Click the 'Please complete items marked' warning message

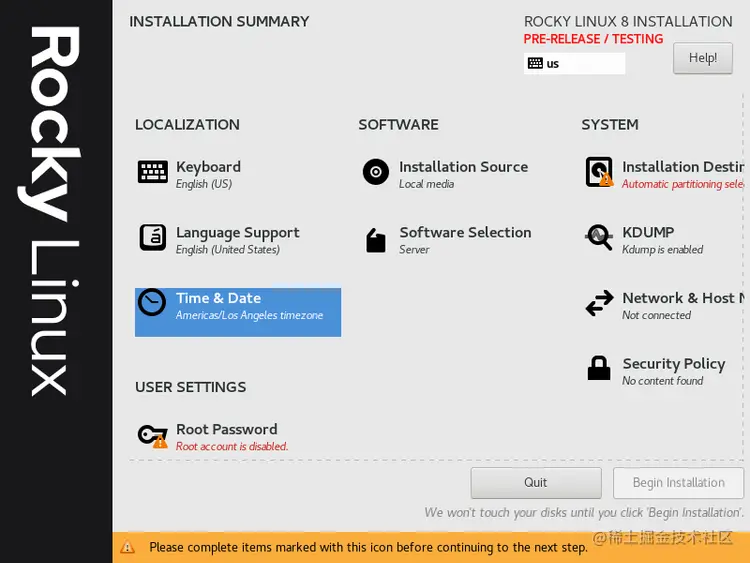coord(368,547)
